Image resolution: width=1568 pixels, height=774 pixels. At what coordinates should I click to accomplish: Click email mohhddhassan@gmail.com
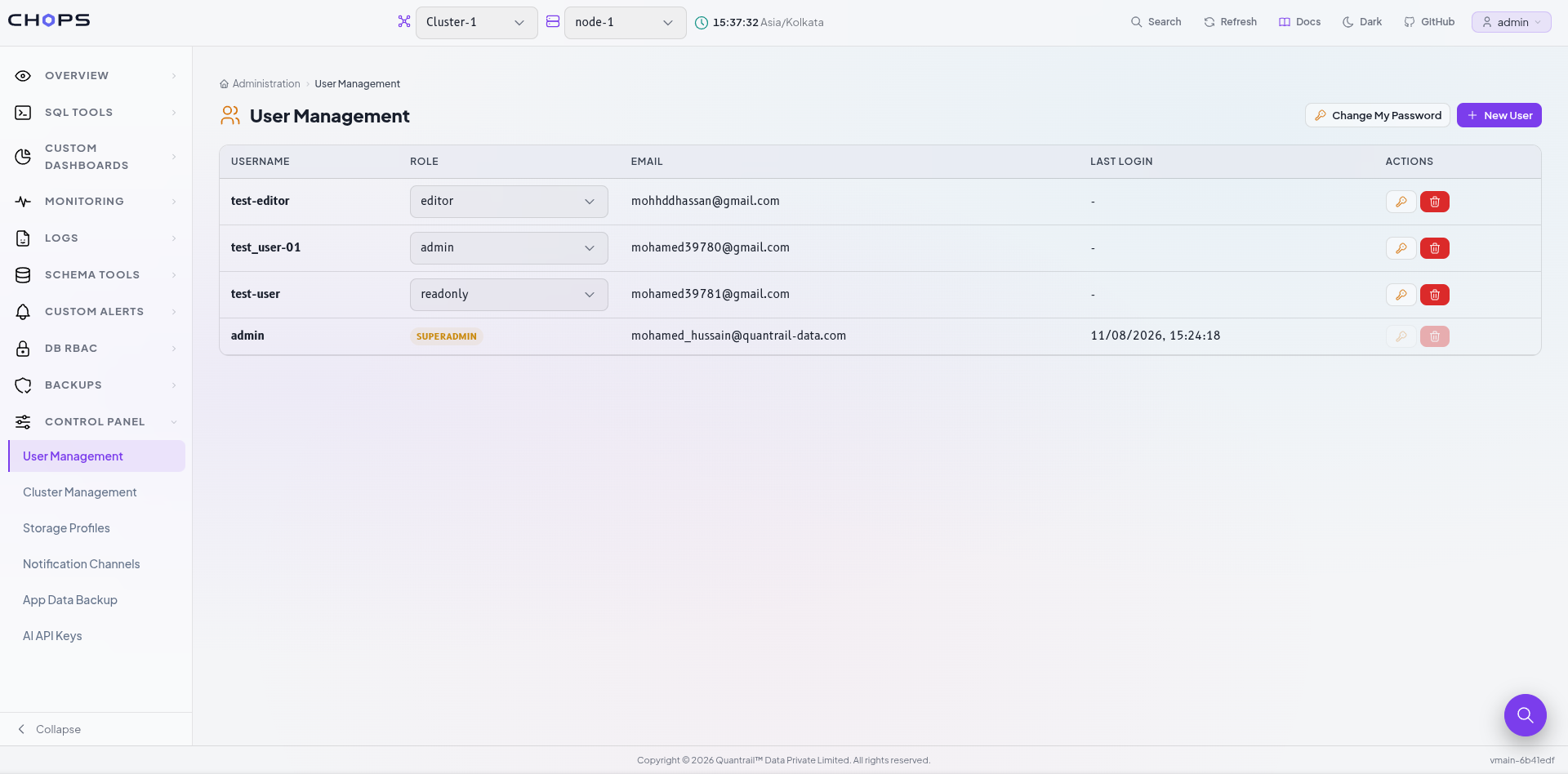[706, 202]
